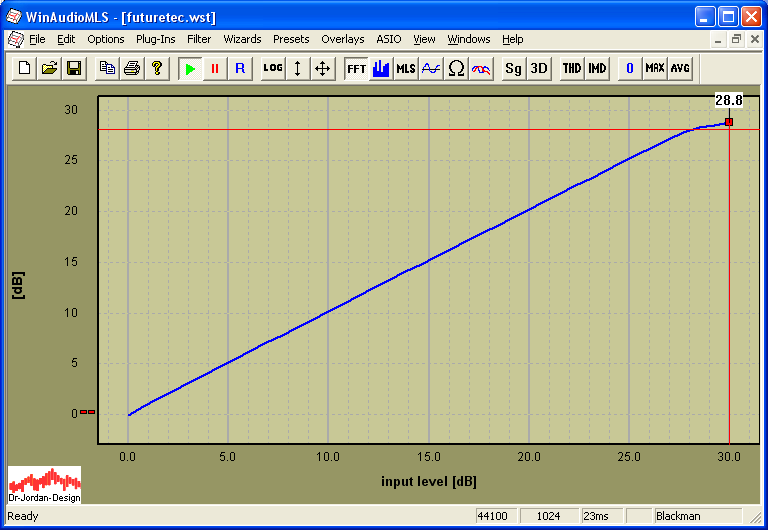Screen dimensions: 768x530
Task: Enable the THD distortion measurement
Action: pyautogui.click(x=571, y=68)
